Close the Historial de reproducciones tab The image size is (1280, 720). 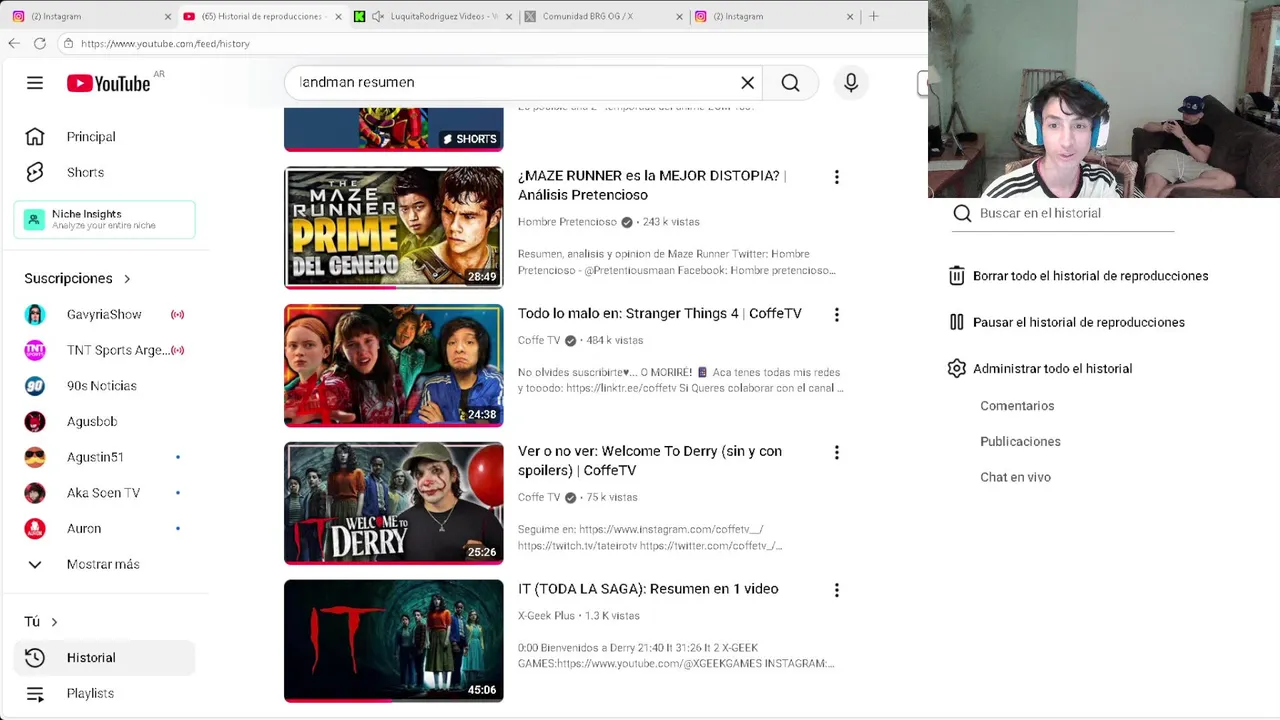point(338,16)
